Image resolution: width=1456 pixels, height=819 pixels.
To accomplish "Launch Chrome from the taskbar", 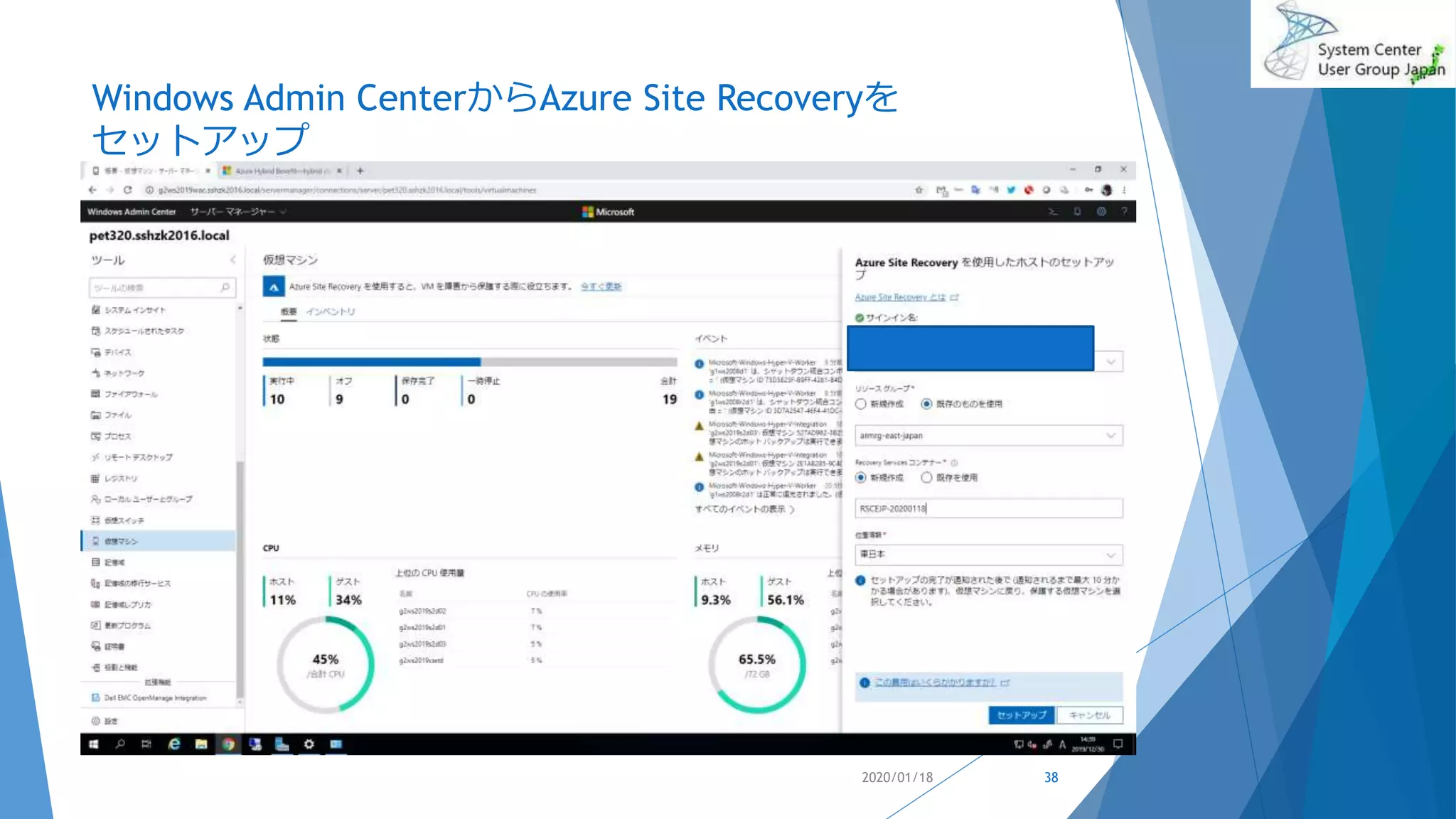I will (x=228, y=744).
